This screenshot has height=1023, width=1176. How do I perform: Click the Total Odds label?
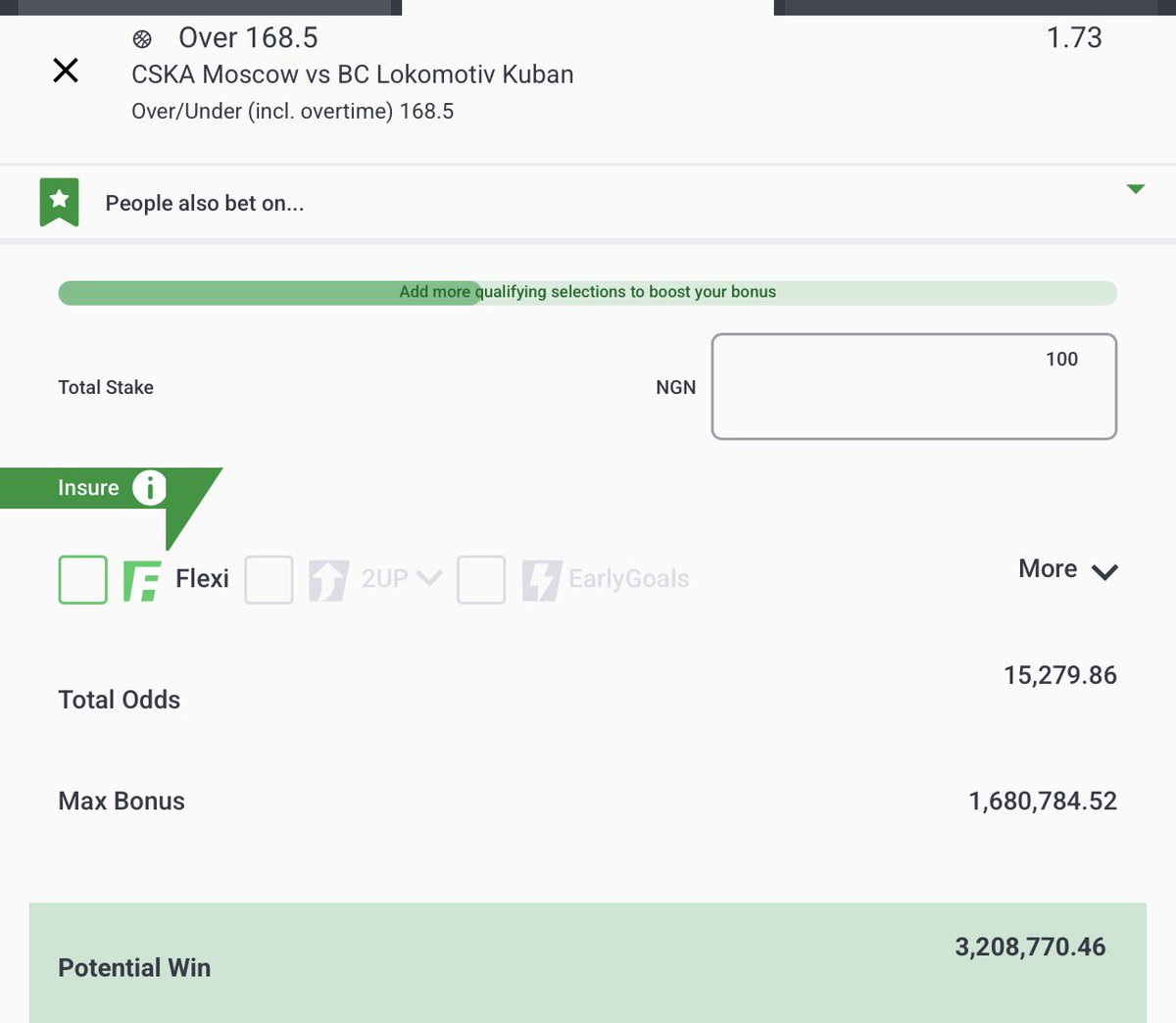pos(120,700)
